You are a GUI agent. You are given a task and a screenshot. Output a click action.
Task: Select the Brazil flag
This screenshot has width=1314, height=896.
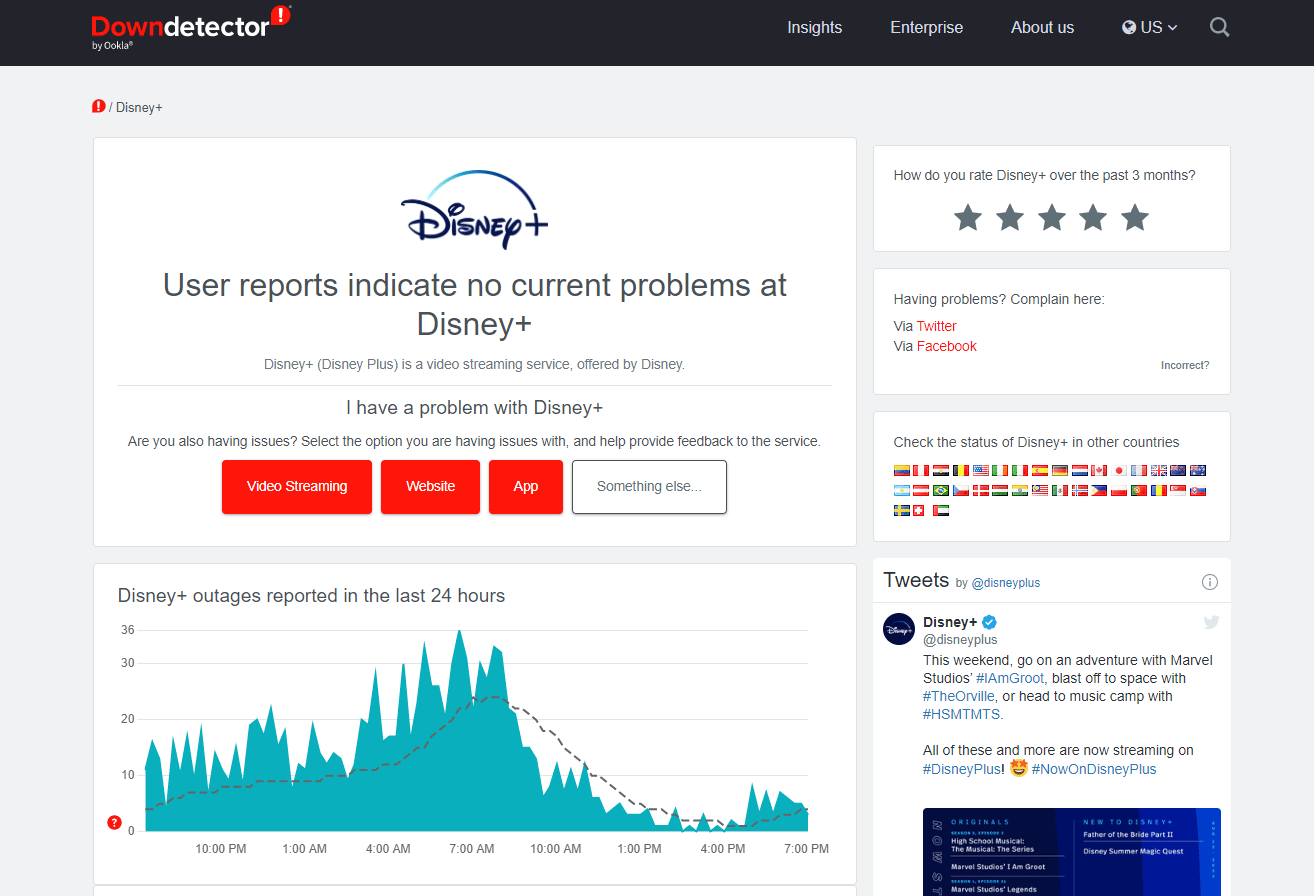click(940, 490)
